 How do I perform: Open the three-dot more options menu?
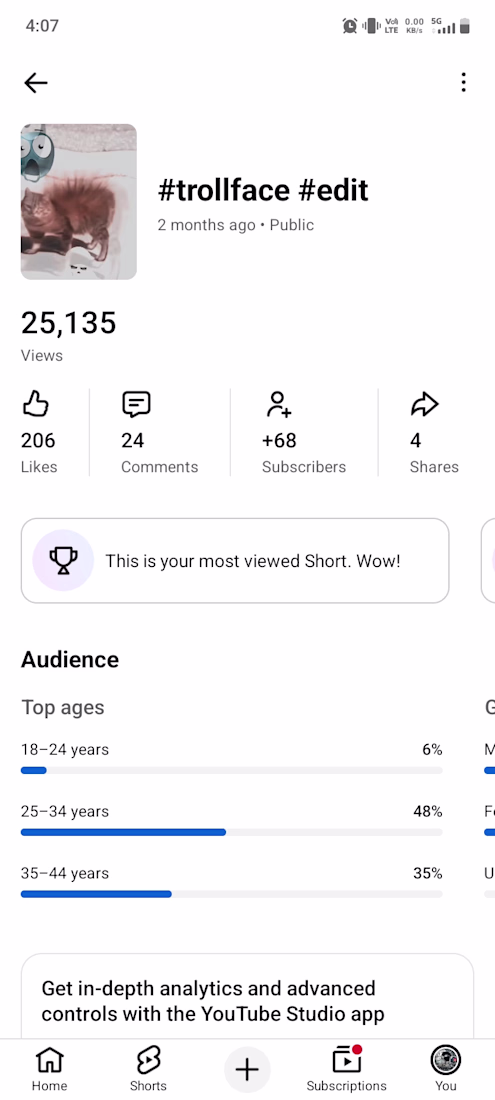463,82
